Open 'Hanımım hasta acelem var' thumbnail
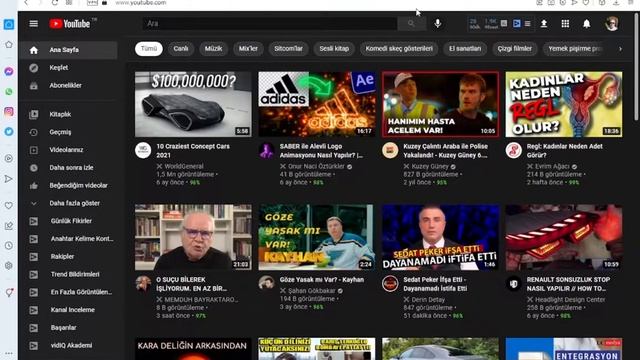640x360 pixels. pyautogui.click(x=440, y=104)
